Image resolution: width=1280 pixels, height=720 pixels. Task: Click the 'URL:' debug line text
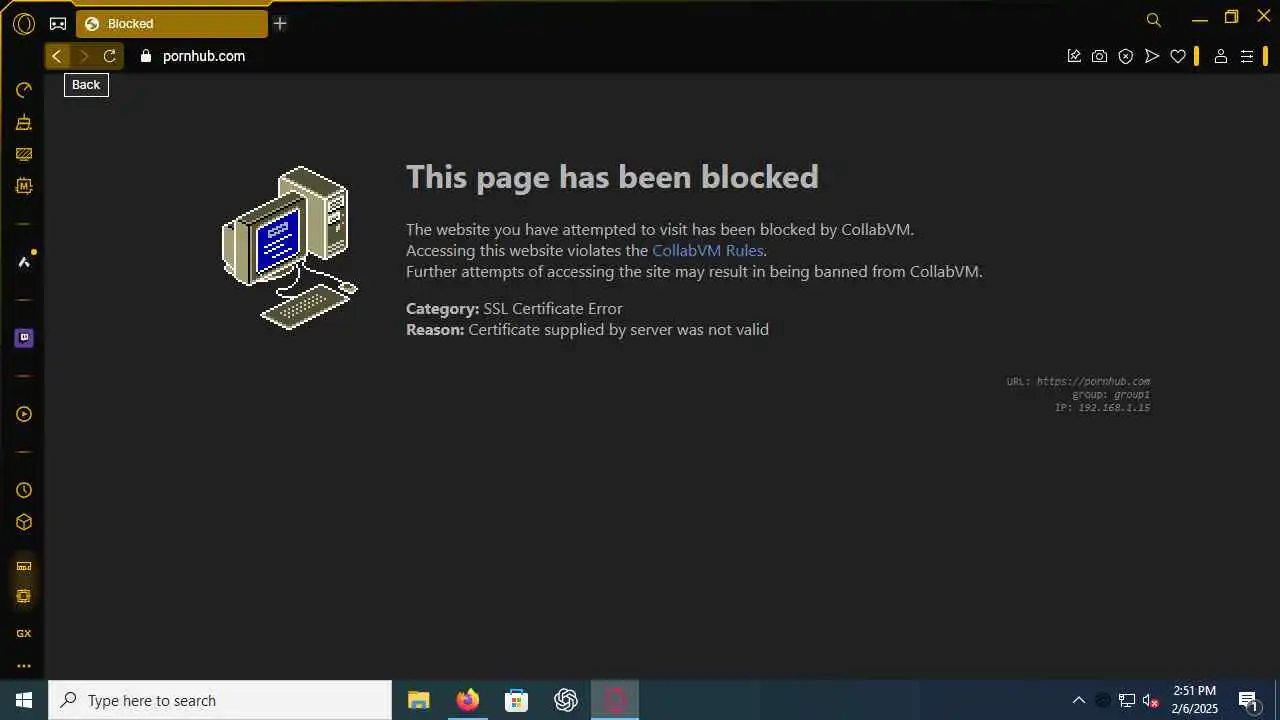1078,382
